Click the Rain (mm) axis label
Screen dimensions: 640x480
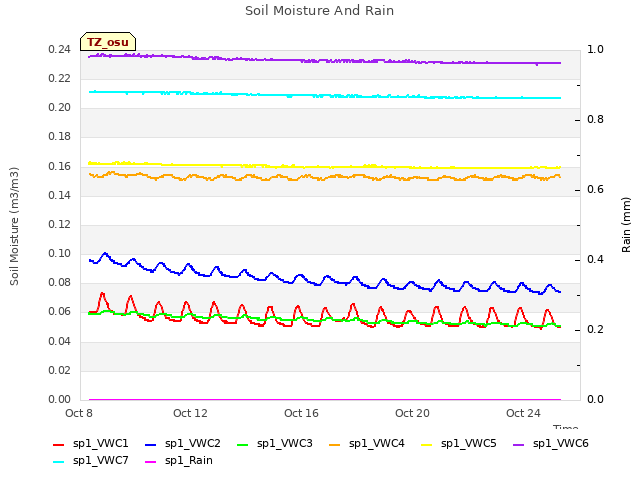coord(626,225)
